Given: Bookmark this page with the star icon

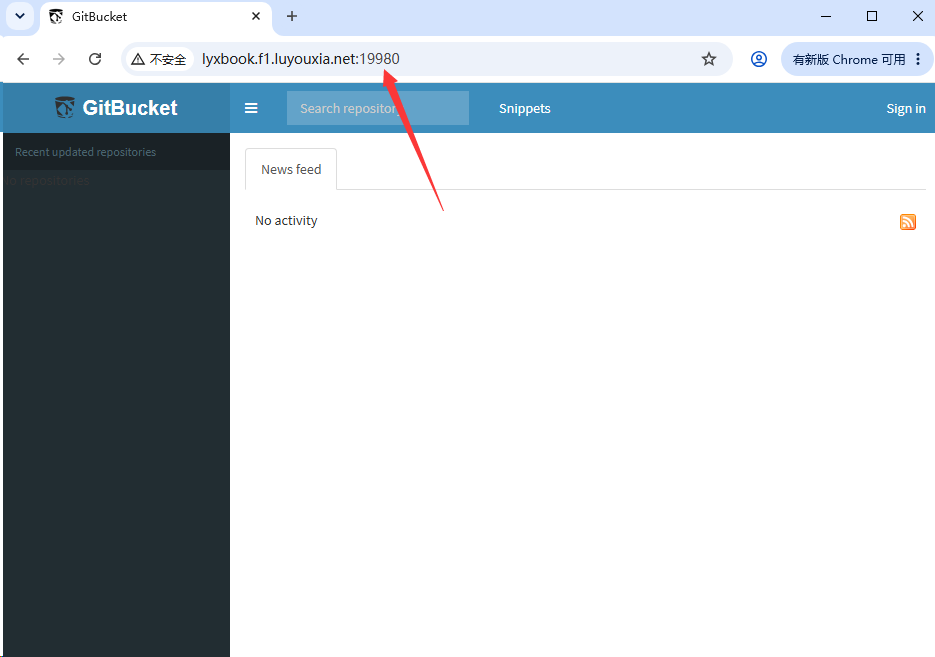Looking at the screenshot, I should (708, 59).
